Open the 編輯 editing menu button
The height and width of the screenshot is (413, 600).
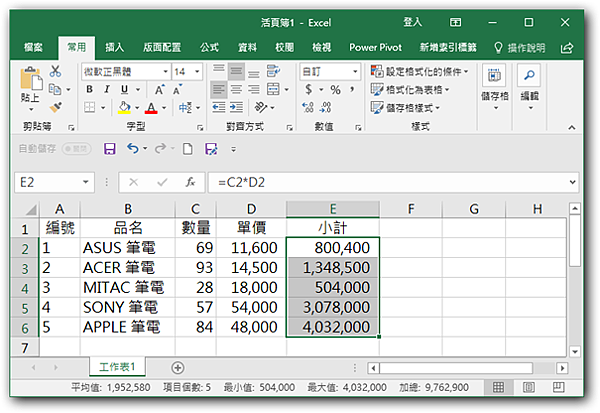pyautogui.click(x=530, y=87)
